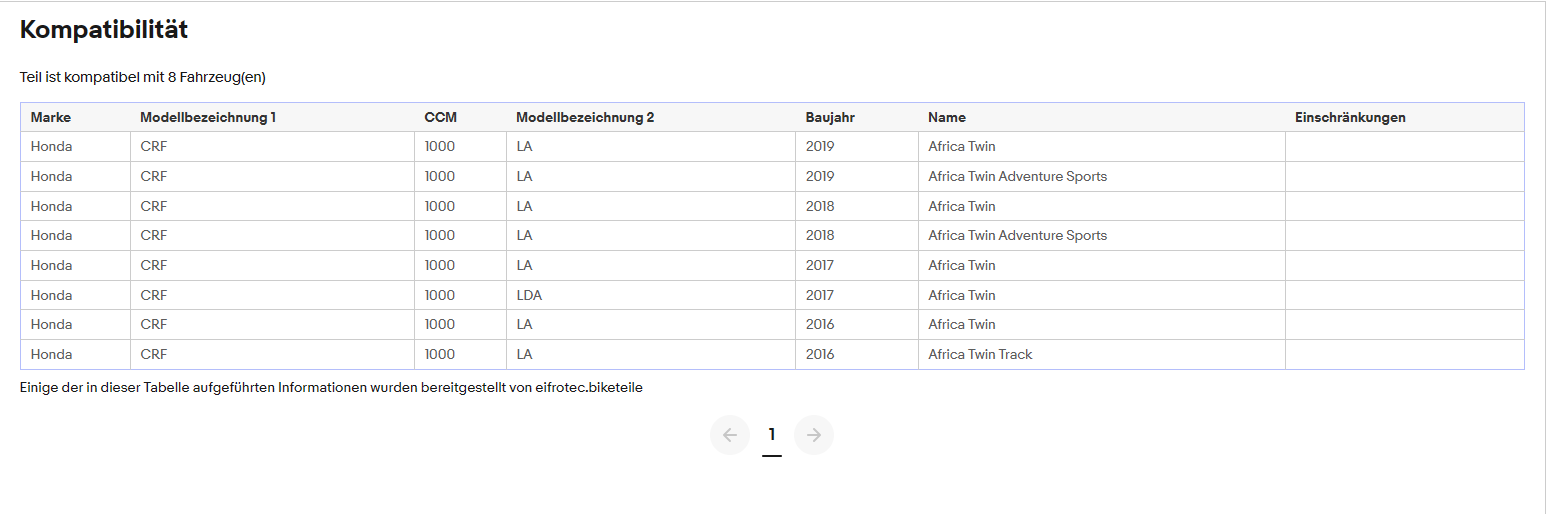Click the next page arrow button
Screen dimensions: 1549x514
pyautogui.click(x=813, y=435)
